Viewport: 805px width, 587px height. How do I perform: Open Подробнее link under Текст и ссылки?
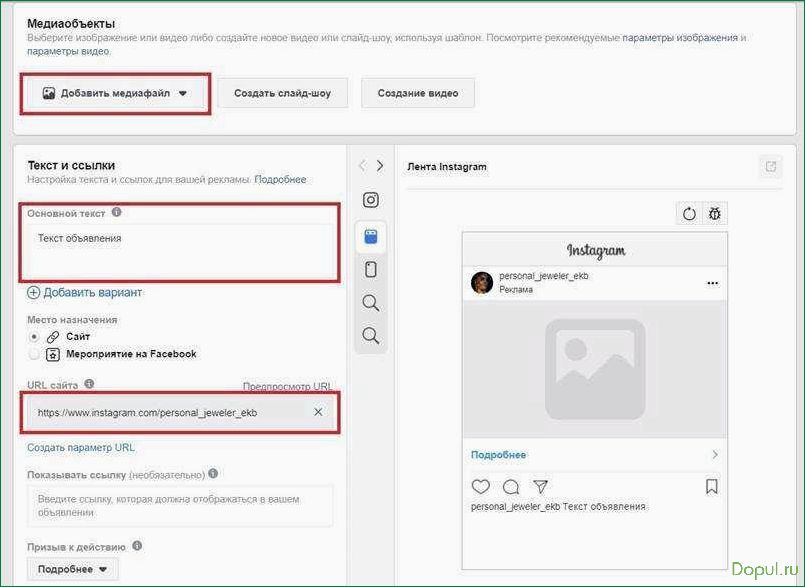point(280,179)
